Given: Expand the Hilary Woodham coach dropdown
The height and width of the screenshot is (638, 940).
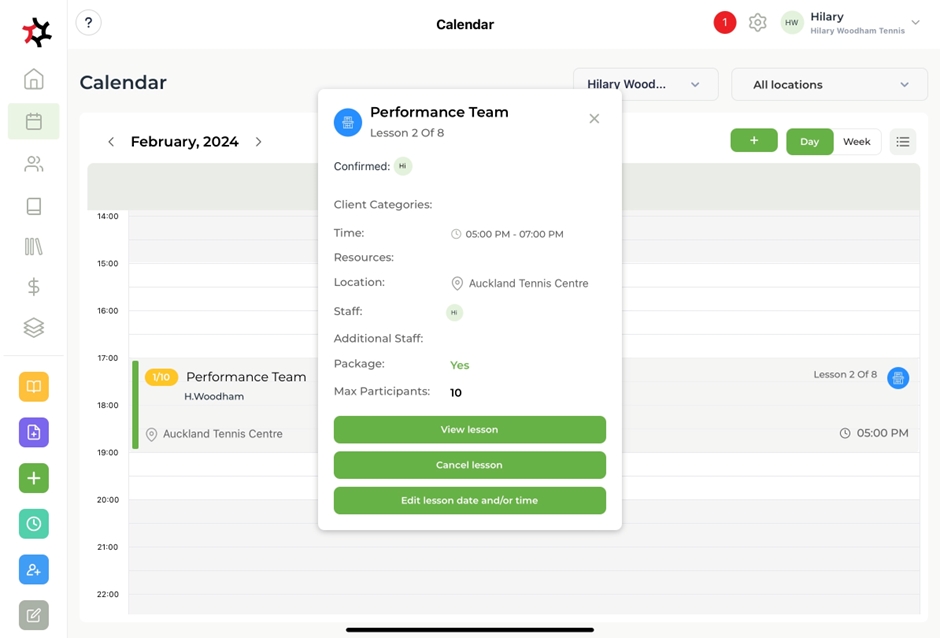Looking at the screenshot, I should [645, 85].
